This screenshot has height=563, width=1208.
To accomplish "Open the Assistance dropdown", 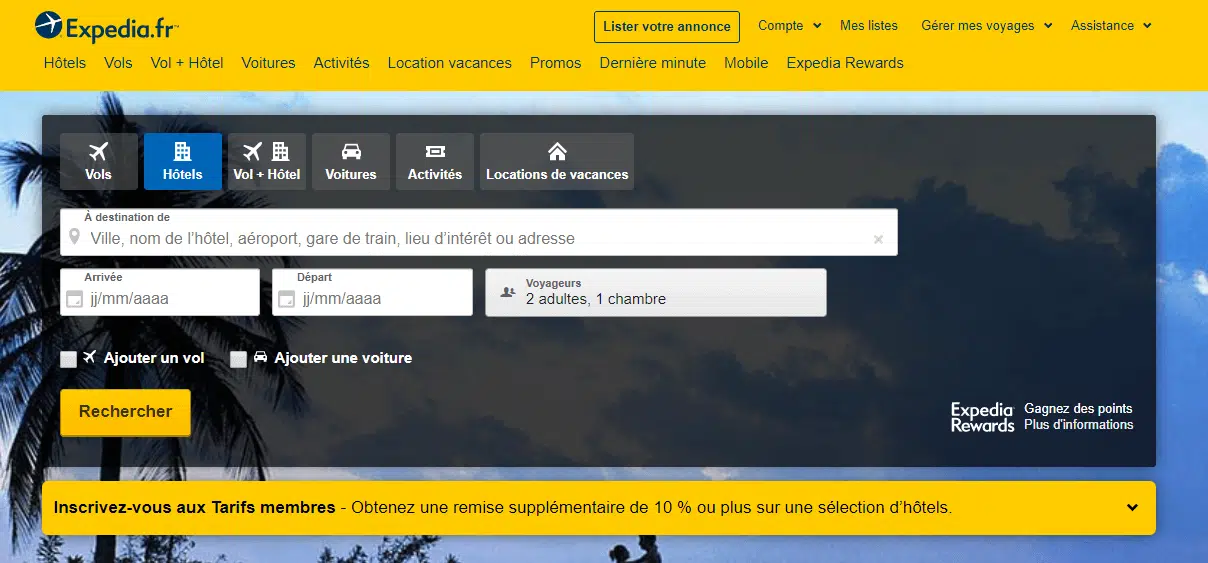I will (x=1112, y=25).
